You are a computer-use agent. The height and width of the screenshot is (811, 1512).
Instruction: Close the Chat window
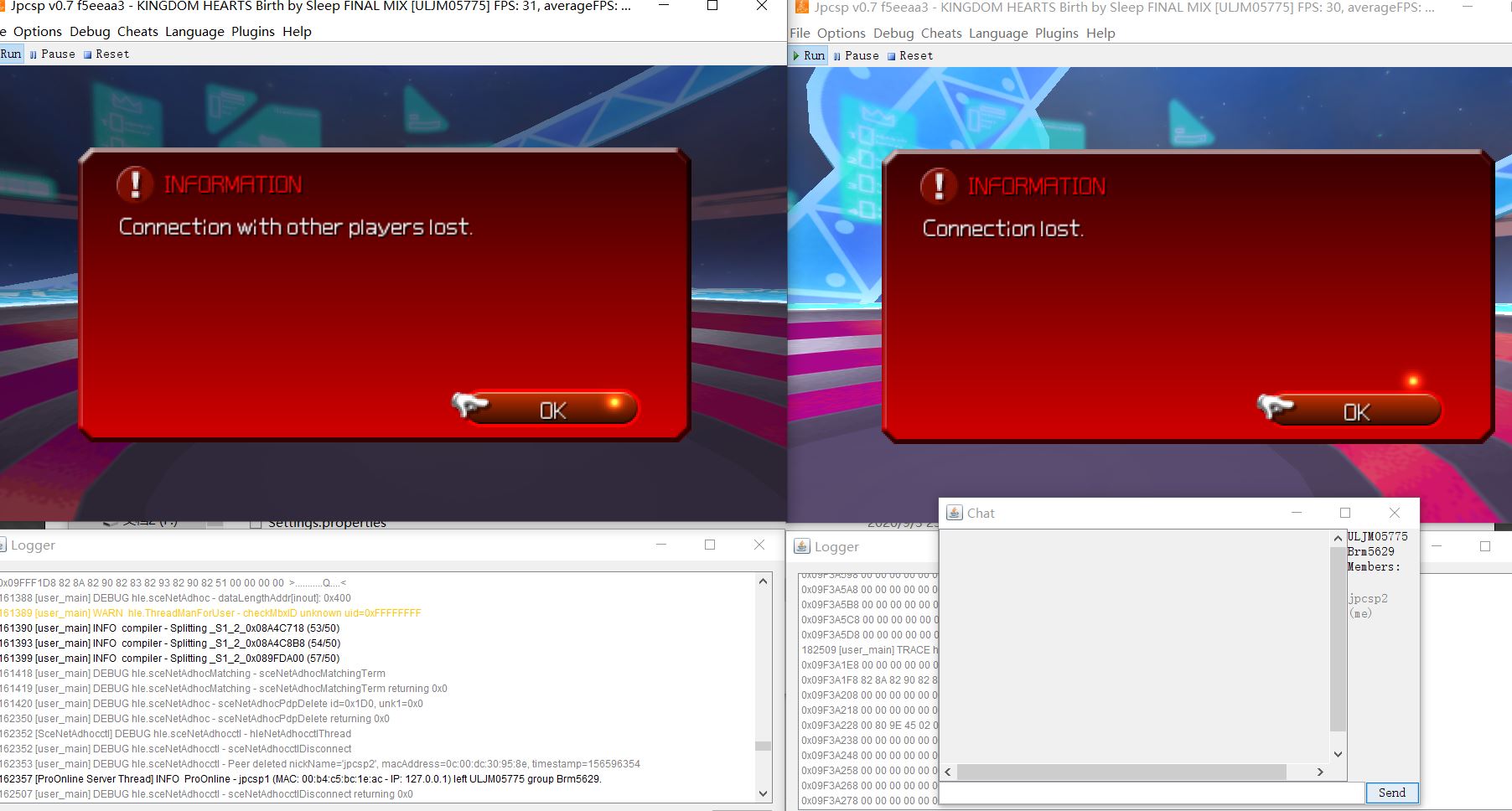[1395, 513]
